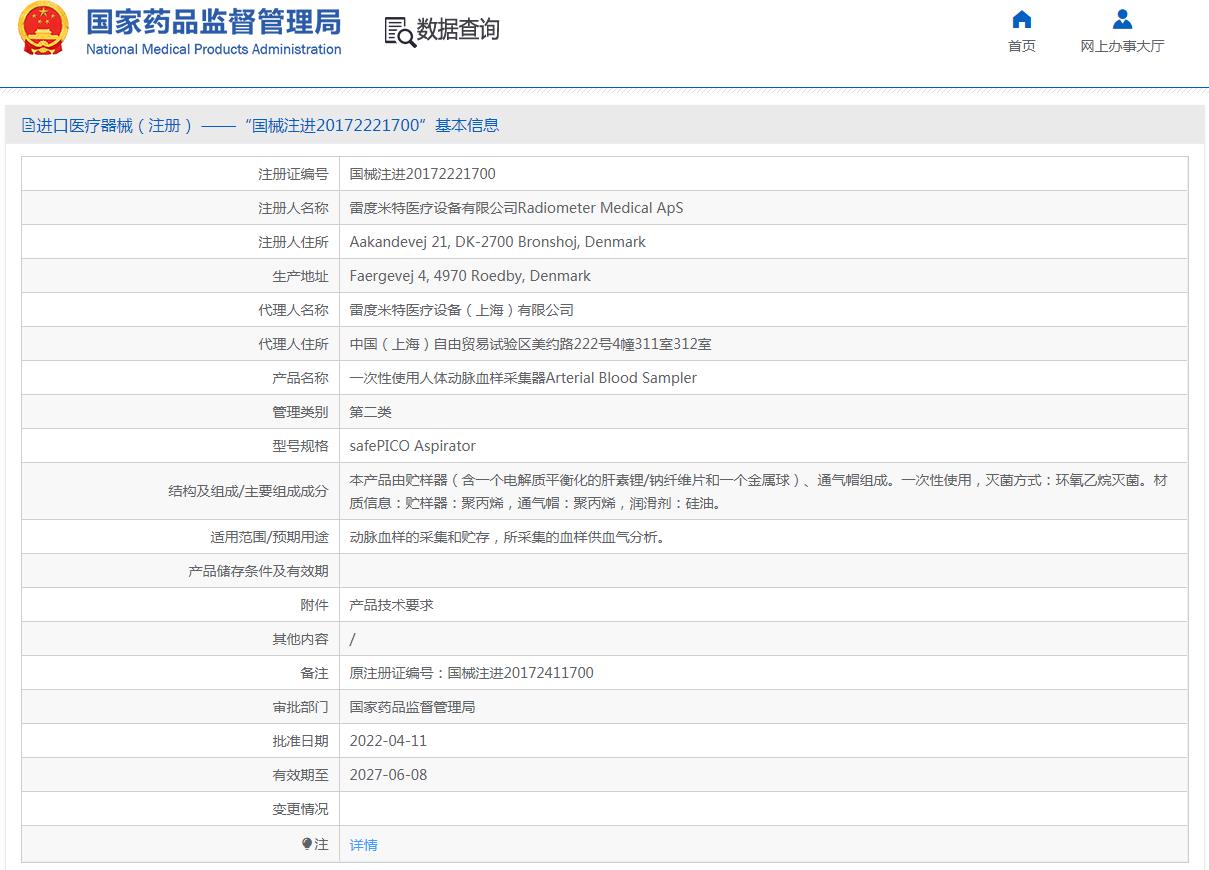This screenshot has height=870, width=1209.
Task: Select approval date 2022-04-11
Action: point(388,741)
